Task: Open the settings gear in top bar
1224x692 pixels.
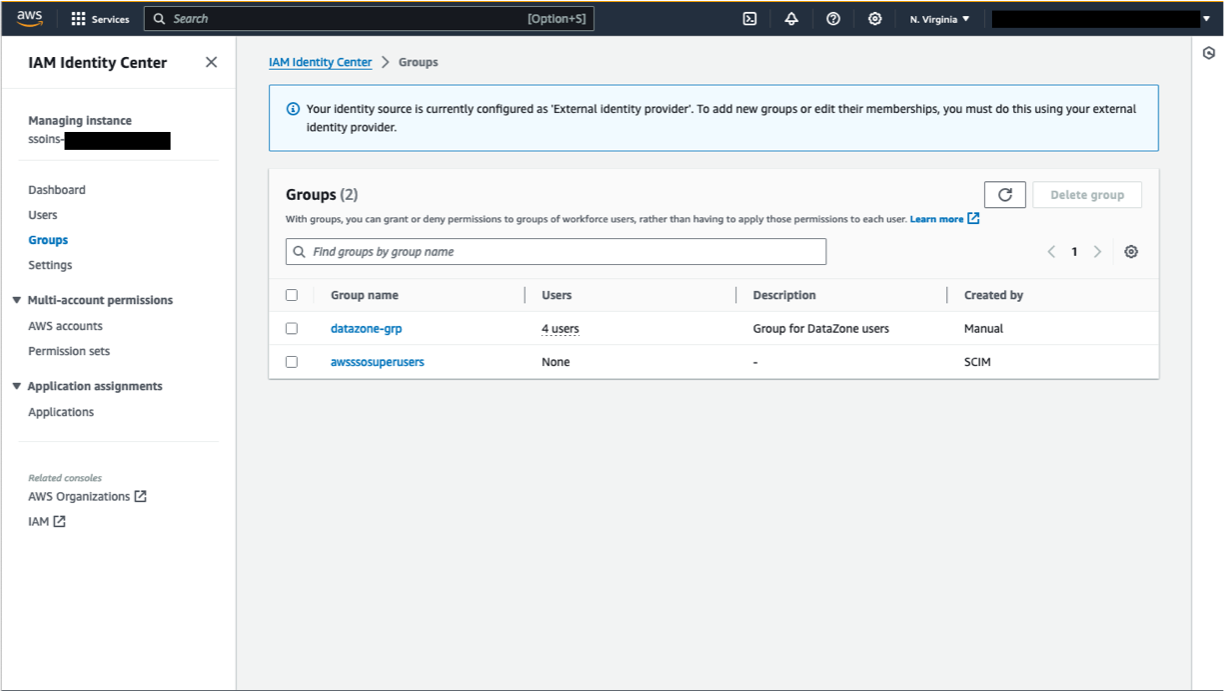Action: pos(875,18)
